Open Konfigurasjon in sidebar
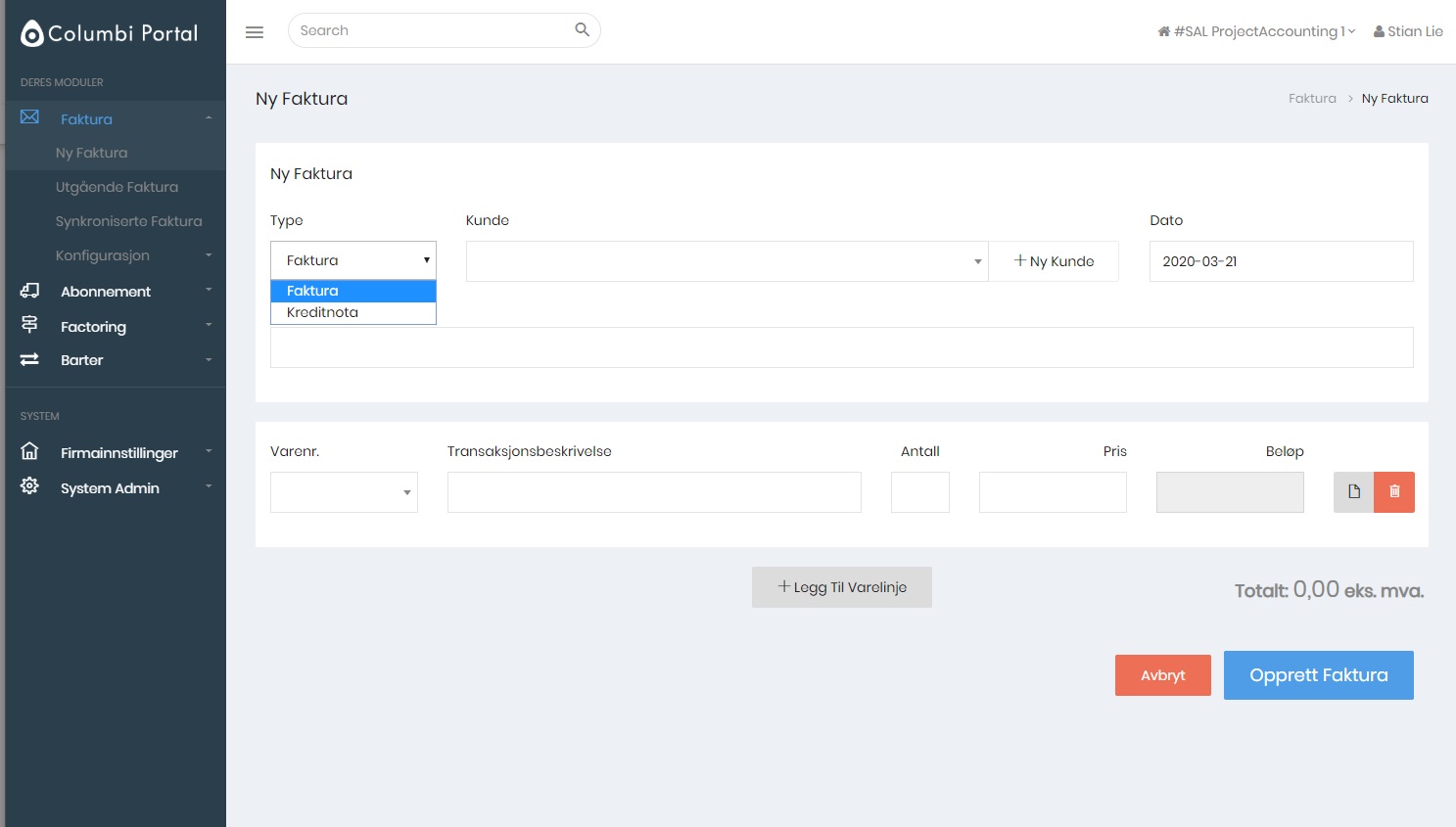Viewport: 1456px width, 827px height. (x=103, y=255)
